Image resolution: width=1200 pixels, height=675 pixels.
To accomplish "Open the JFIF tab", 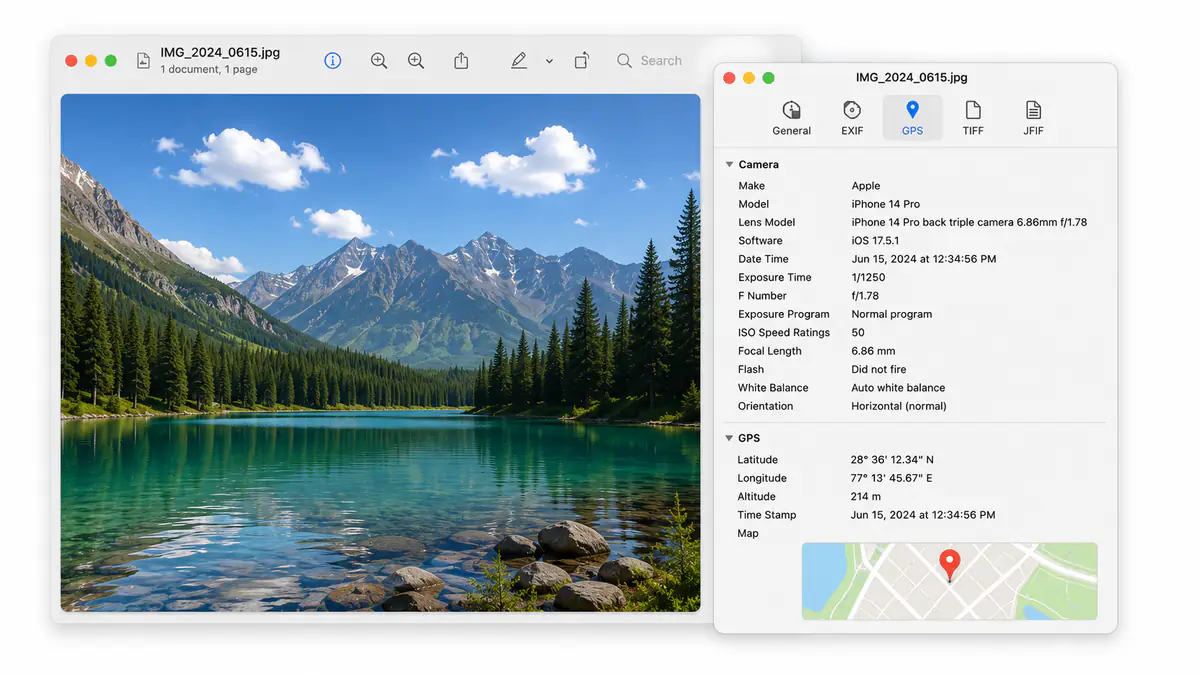I will tap(1033, 117).
